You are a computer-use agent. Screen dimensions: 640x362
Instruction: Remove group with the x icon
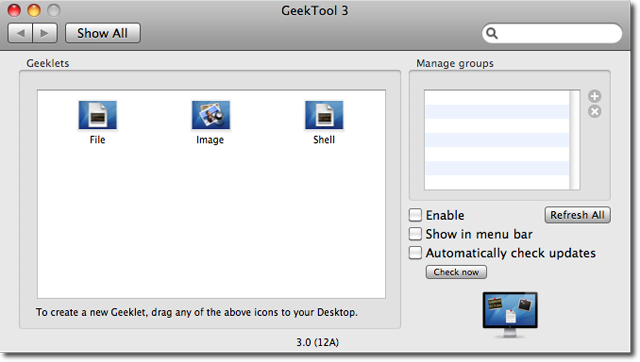click(595, 111)
